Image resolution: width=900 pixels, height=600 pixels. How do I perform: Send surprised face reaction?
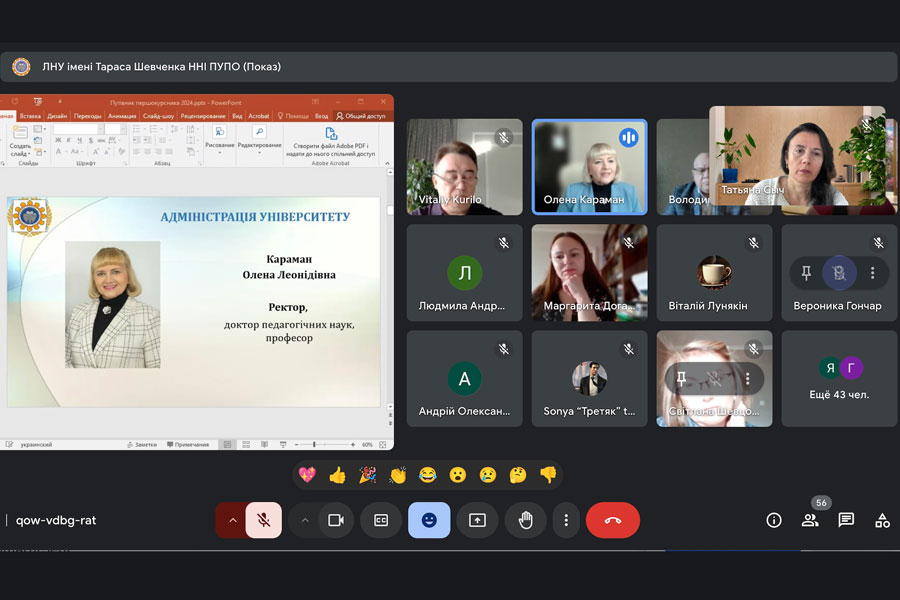click(x=457, y=475)
